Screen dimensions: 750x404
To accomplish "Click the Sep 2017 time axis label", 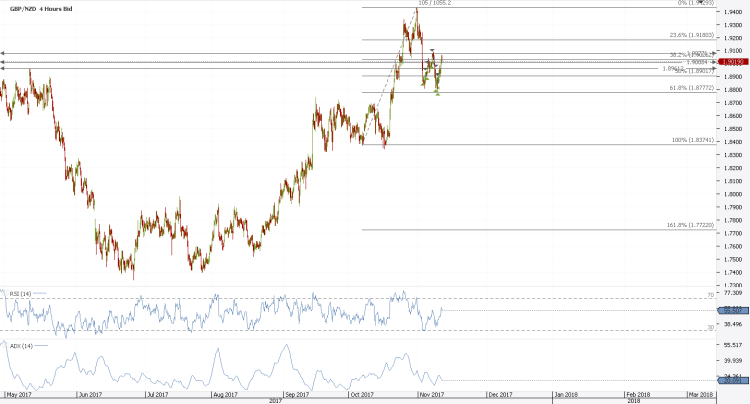I will pos(297,394).
